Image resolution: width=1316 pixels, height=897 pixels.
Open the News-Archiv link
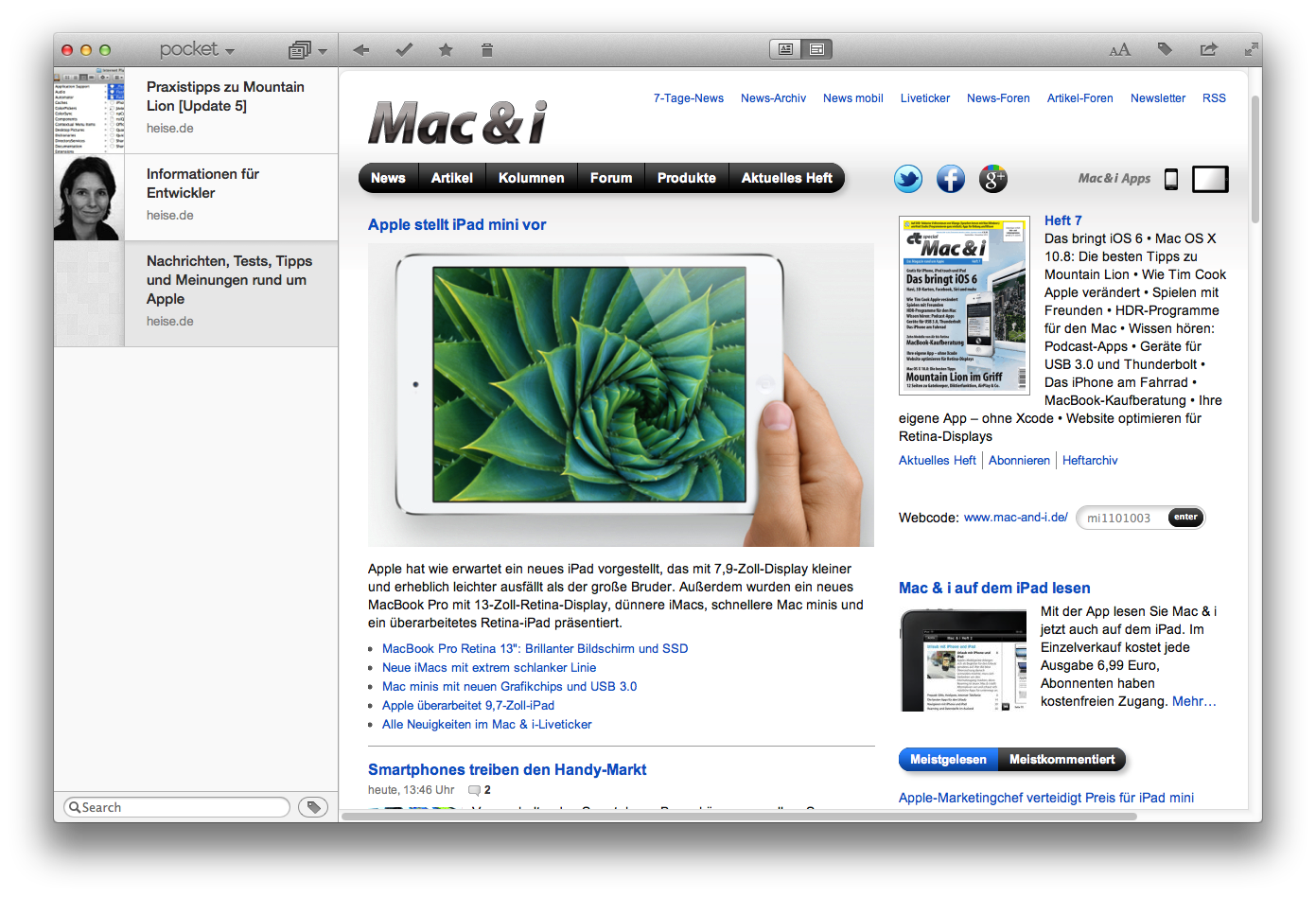(x=774, y=98)
